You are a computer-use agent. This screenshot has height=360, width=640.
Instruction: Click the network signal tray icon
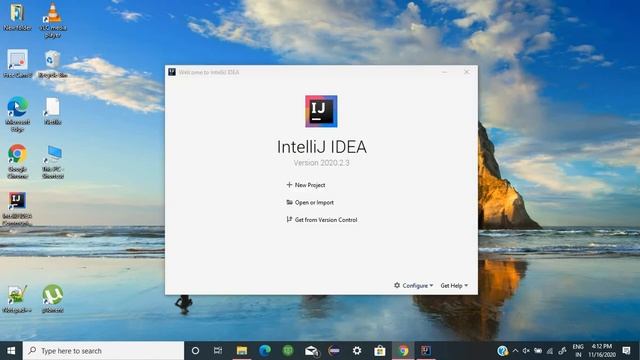coord(550,351)
